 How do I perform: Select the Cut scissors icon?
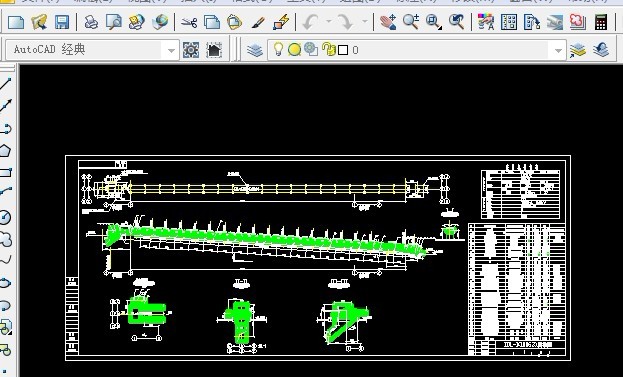189,22
